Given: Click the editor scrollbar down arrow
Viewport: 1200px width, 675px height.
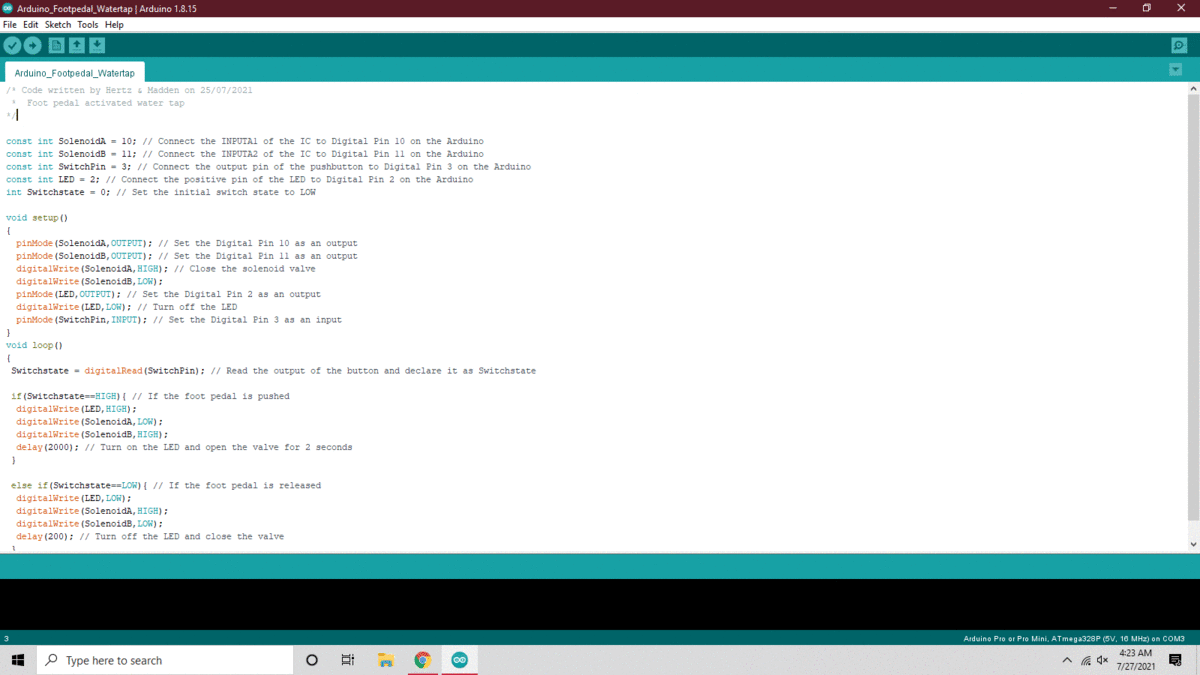Looking at the screenshot, I should coord(1193,544).
